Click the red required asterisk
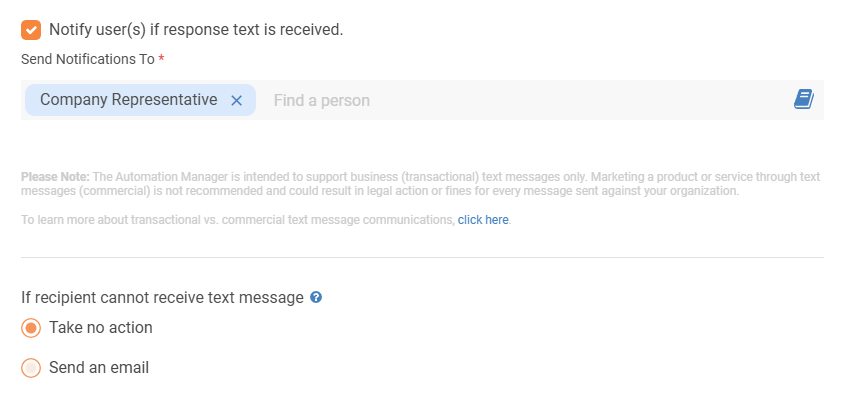 [161, 59]
